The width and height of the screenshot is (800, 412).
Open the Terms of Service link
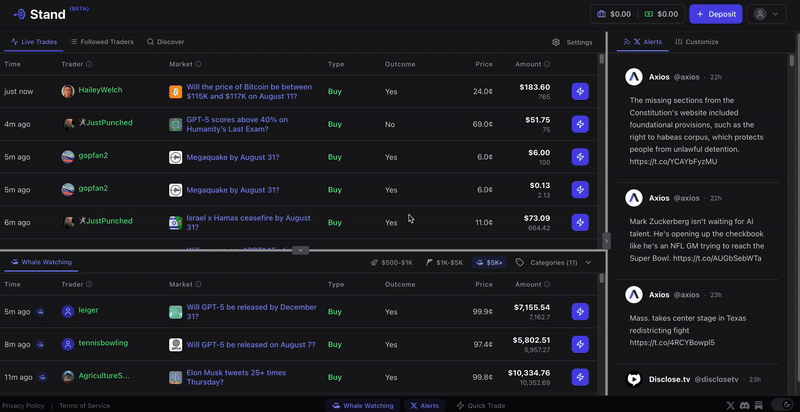[85, 406]
